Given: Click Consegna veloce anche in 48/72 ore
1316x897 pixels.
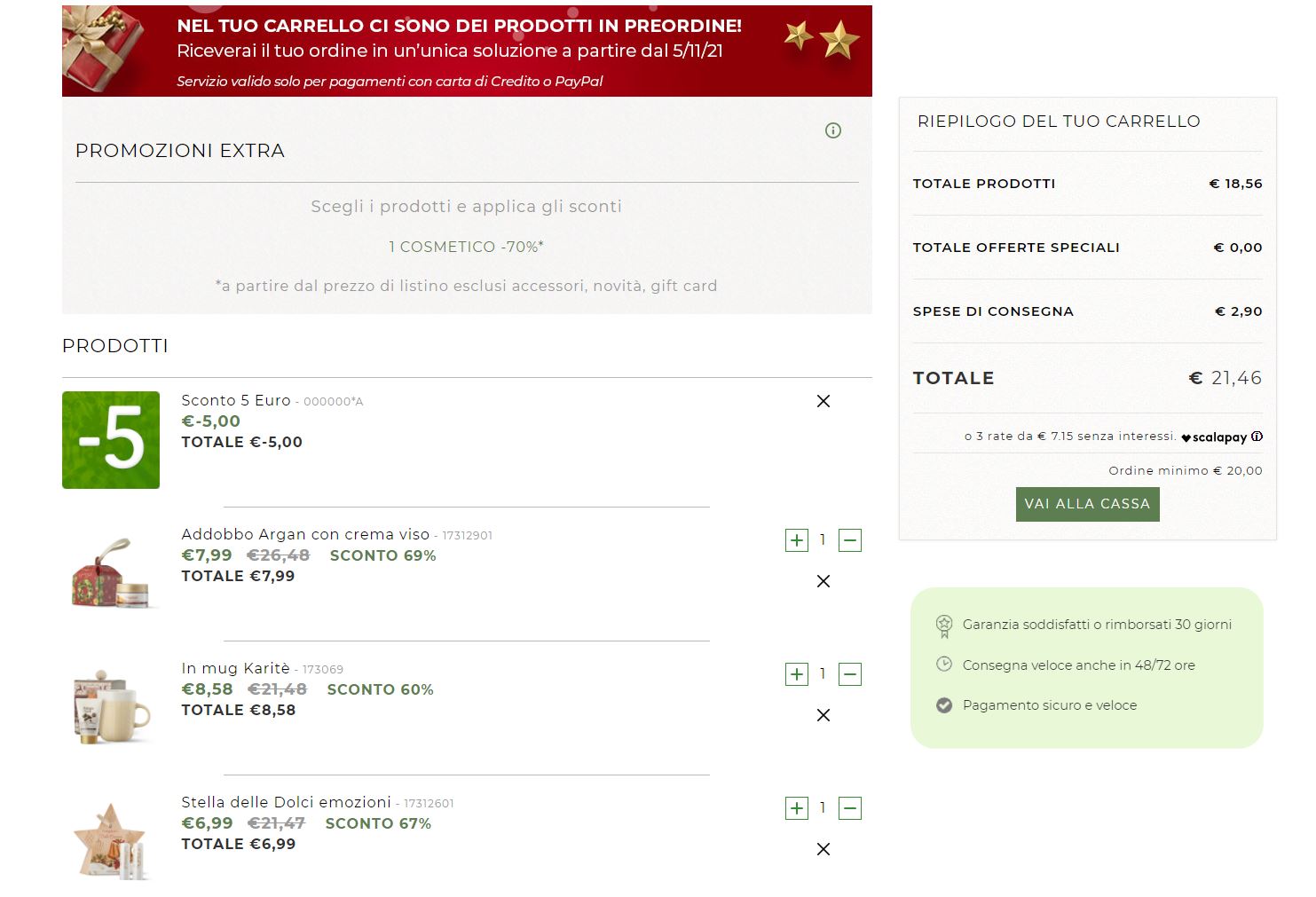Looking at the screenshot, I should click(1079, 665).
